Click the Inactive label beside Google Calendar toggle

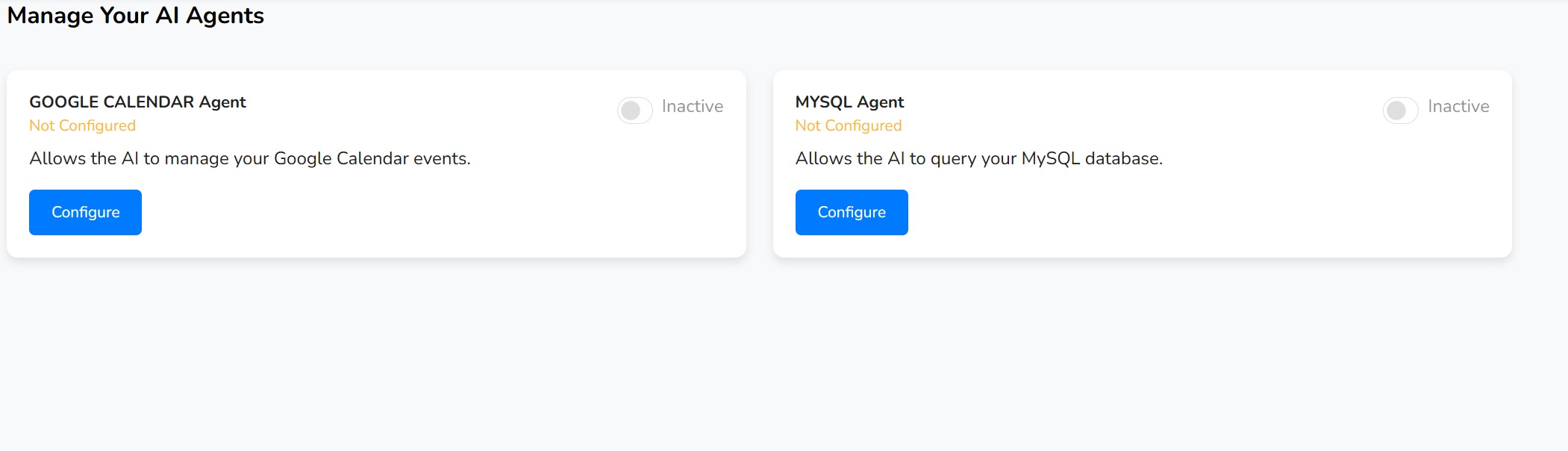[692, 107]
